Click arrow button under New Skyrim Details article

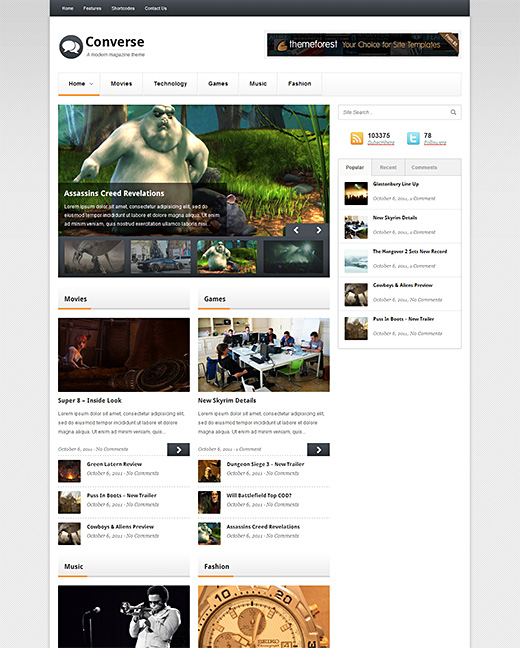[318, 450]
